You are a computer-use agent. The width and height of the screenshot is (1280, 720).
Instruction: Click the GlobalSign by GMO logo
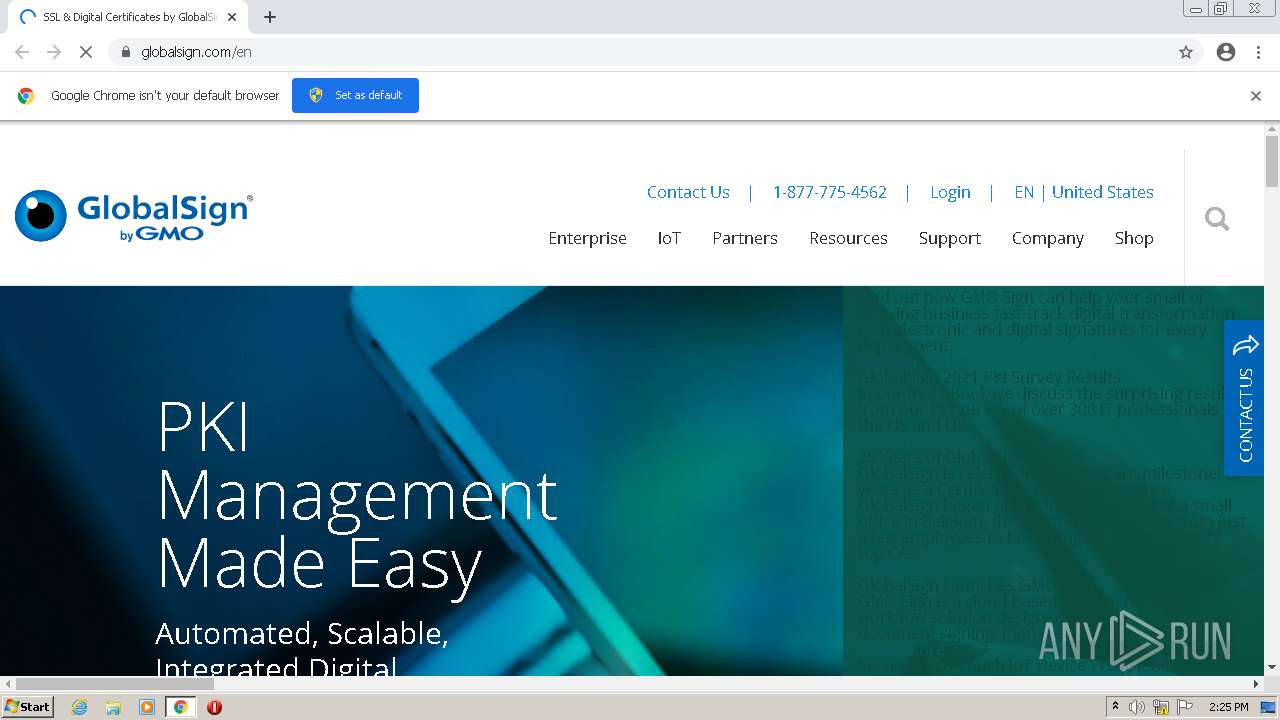(134, 216)
